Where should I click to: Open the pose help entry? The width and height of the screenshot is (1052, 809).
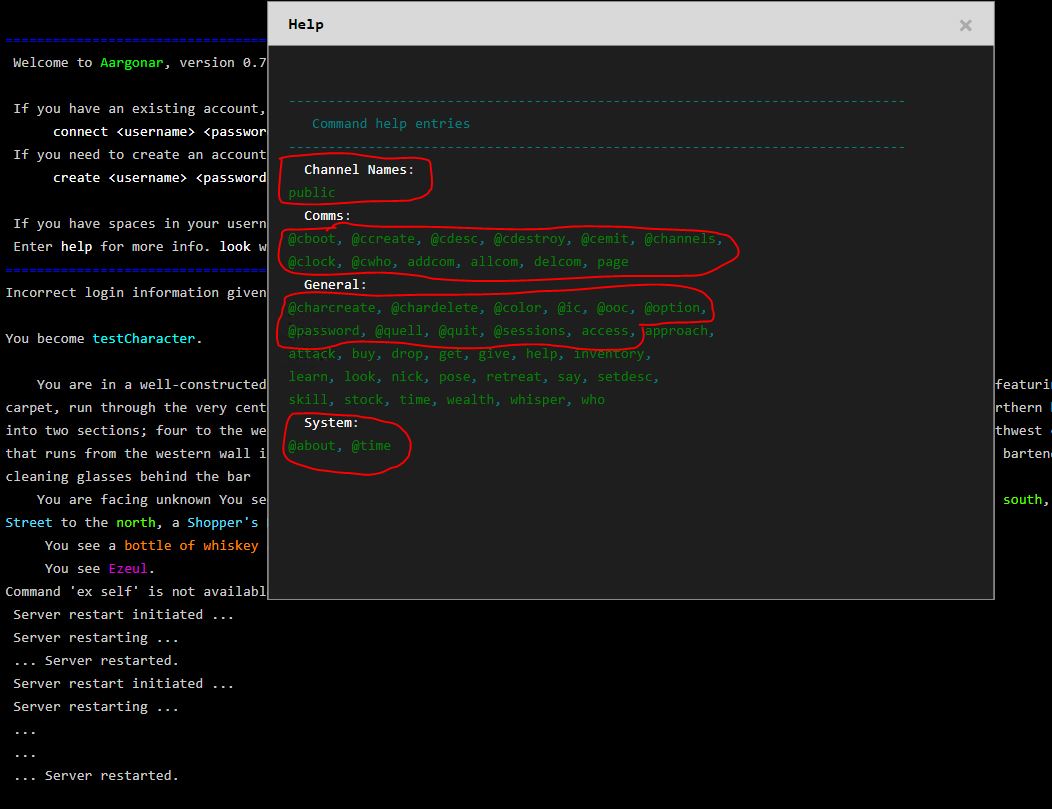[x=454, y=377]
